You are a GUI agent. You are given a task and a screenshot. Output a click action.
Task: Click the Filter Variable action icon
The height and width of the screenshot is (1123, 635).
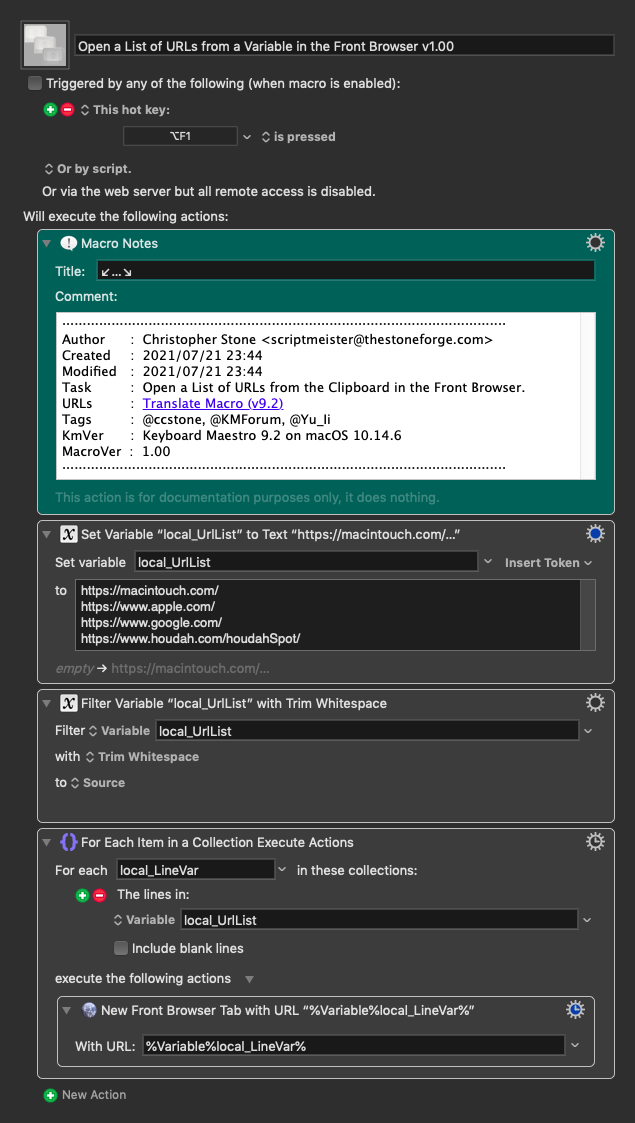tap(69, 703)
